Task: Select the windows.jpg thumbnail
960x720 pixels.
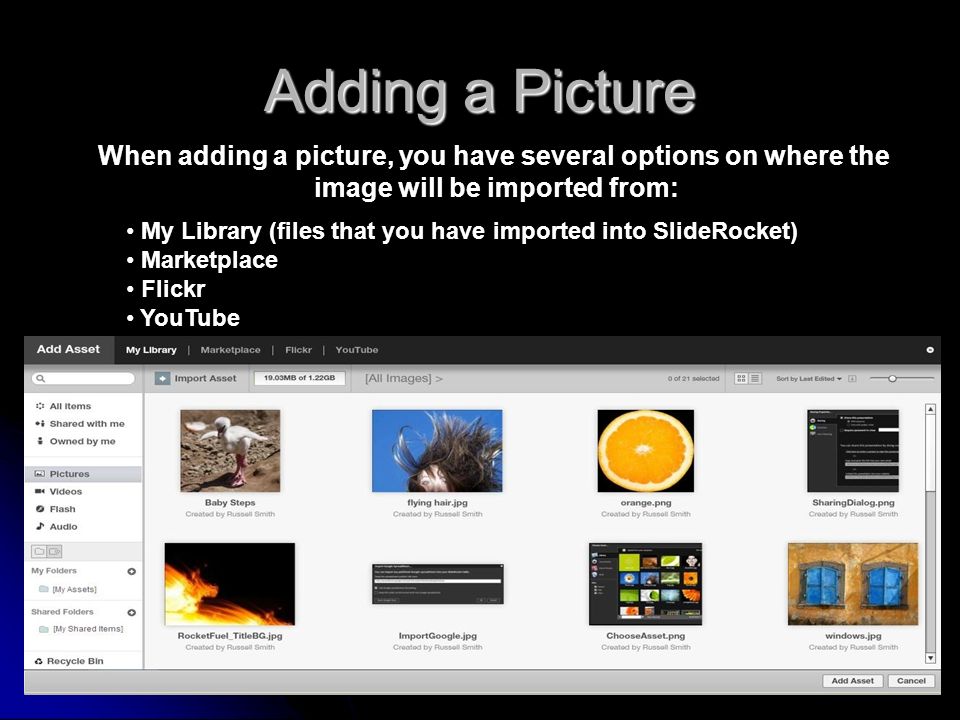Action: 853,584
